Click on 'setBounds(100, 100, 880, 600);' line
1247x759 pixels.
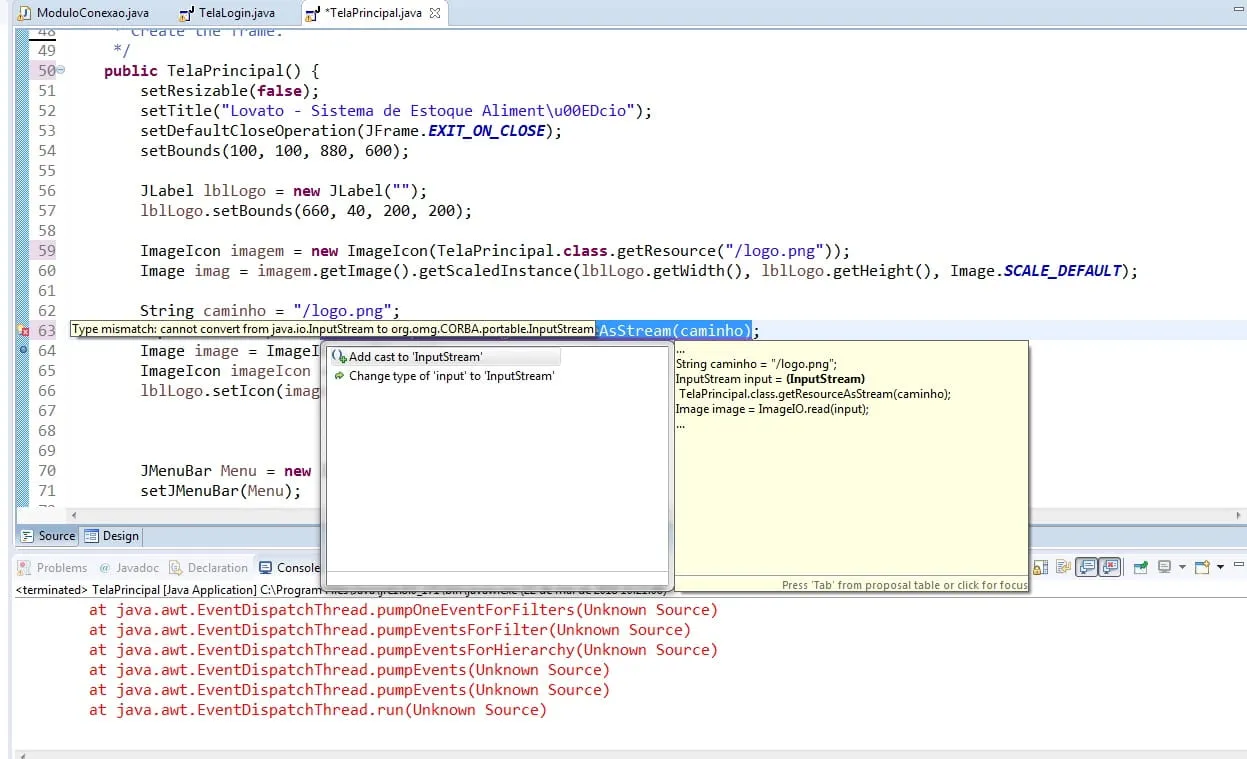click(274, 151)
